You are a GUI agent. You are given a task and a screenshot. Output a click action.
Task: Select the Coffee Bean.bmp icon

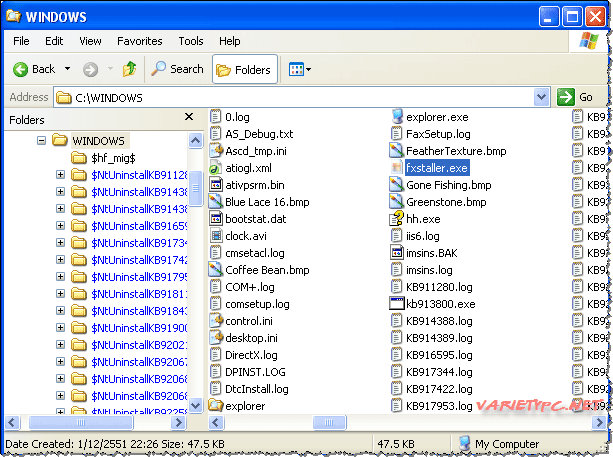(x=216, y=270)
